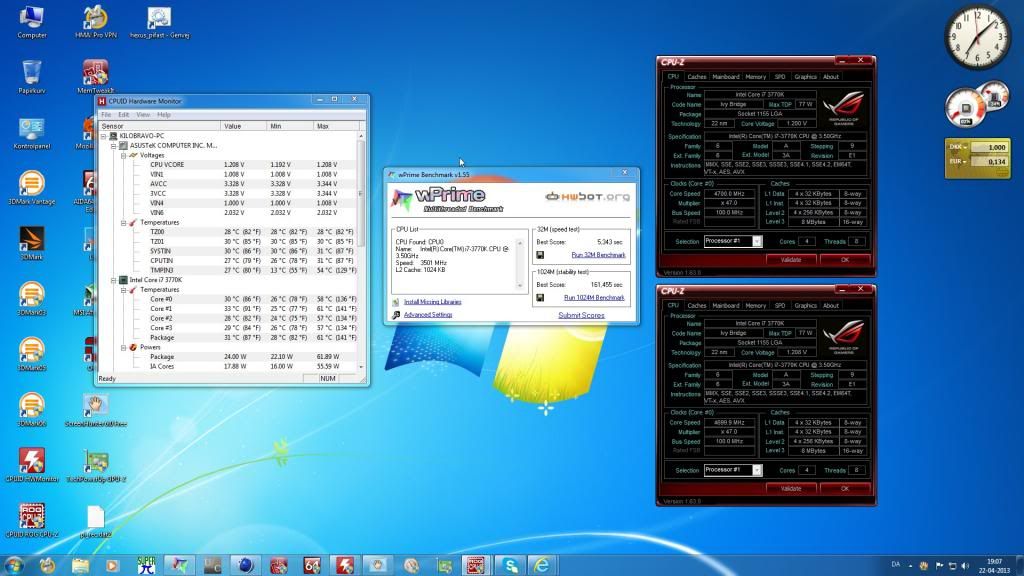Open the Selection dropdown in the lower CPU-Z window
Image resolution: width=1024 pixels, height=576 pixels.
coord(756,470)
